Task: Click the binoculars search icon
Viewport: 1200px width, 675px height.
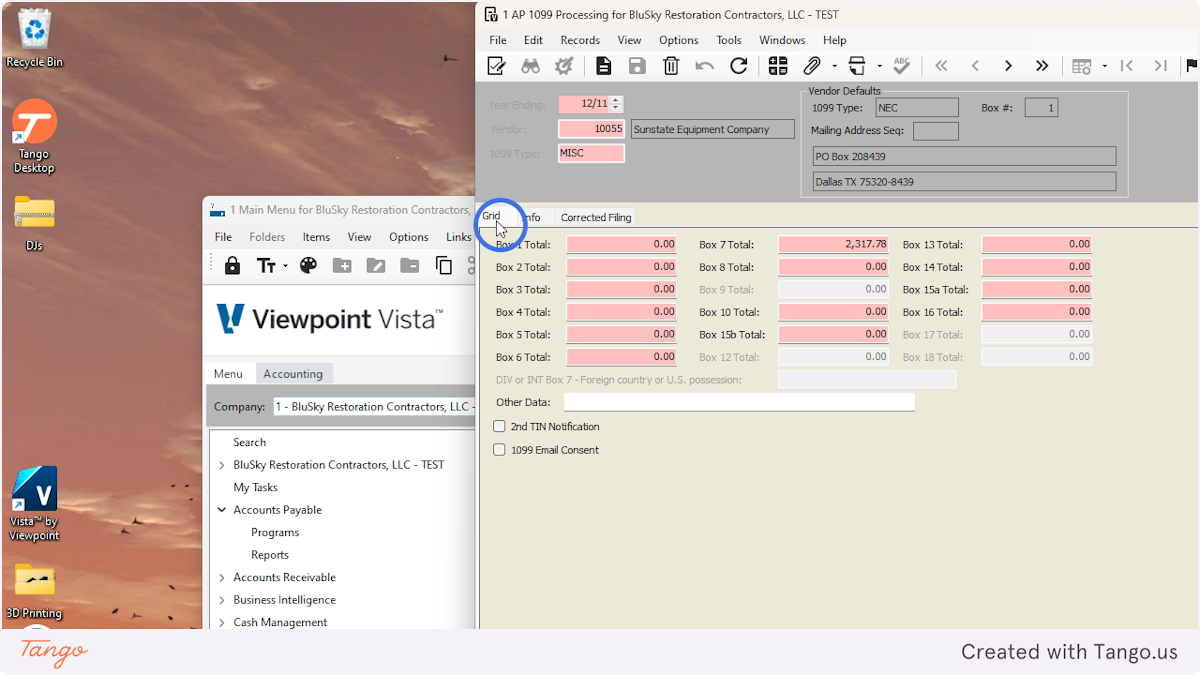Action: (530, 66)
